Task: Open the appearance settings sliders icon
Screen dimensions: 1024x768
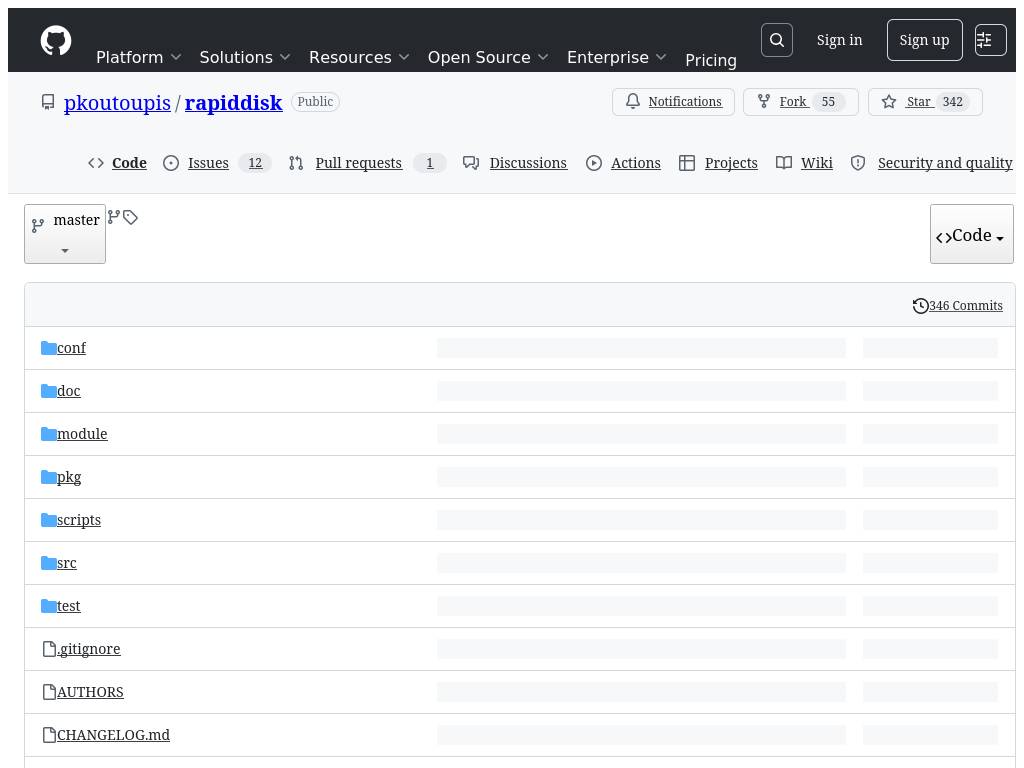Action: click(990, 40)
